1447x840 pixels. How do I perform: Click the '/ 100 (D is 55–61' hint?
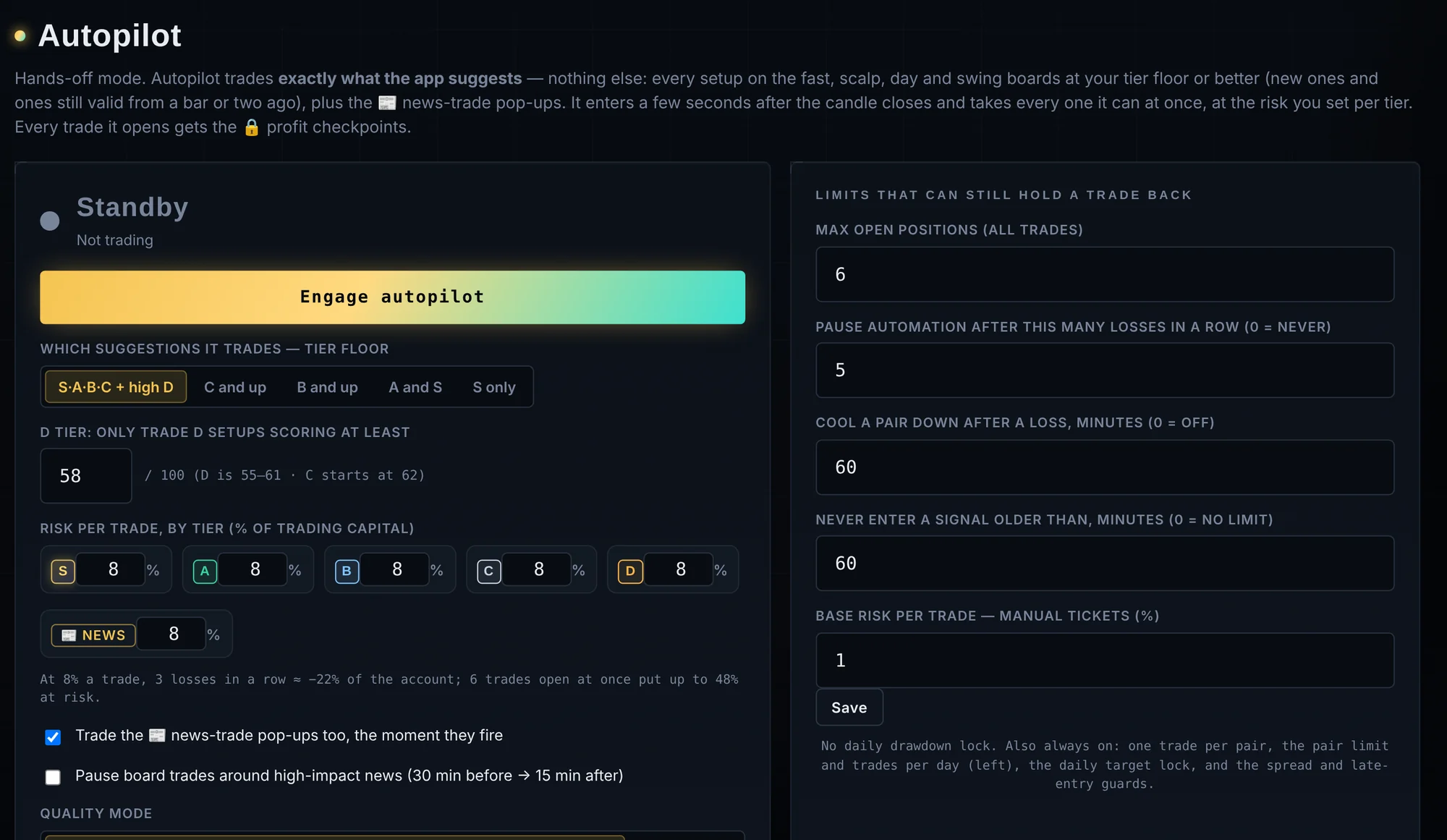pos(284,475)
